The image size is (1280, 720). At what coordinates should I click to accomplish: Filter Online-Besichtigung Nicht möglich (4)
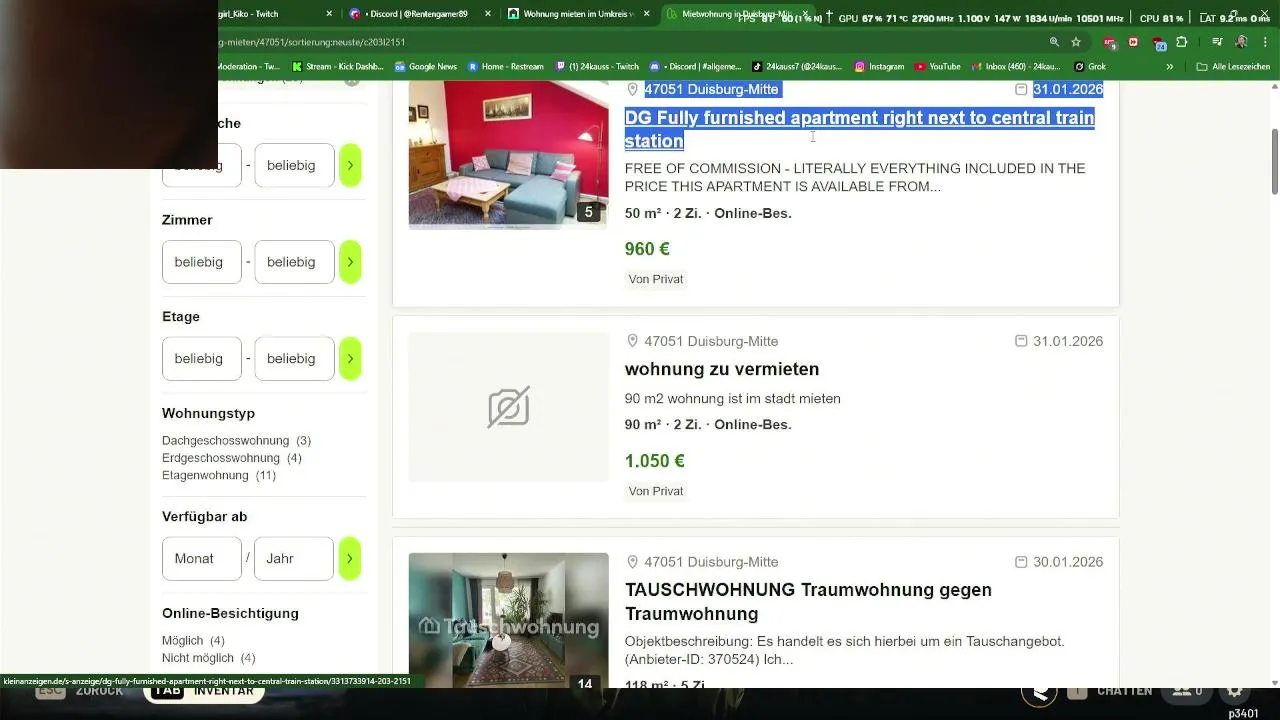[x=211, y=658]
